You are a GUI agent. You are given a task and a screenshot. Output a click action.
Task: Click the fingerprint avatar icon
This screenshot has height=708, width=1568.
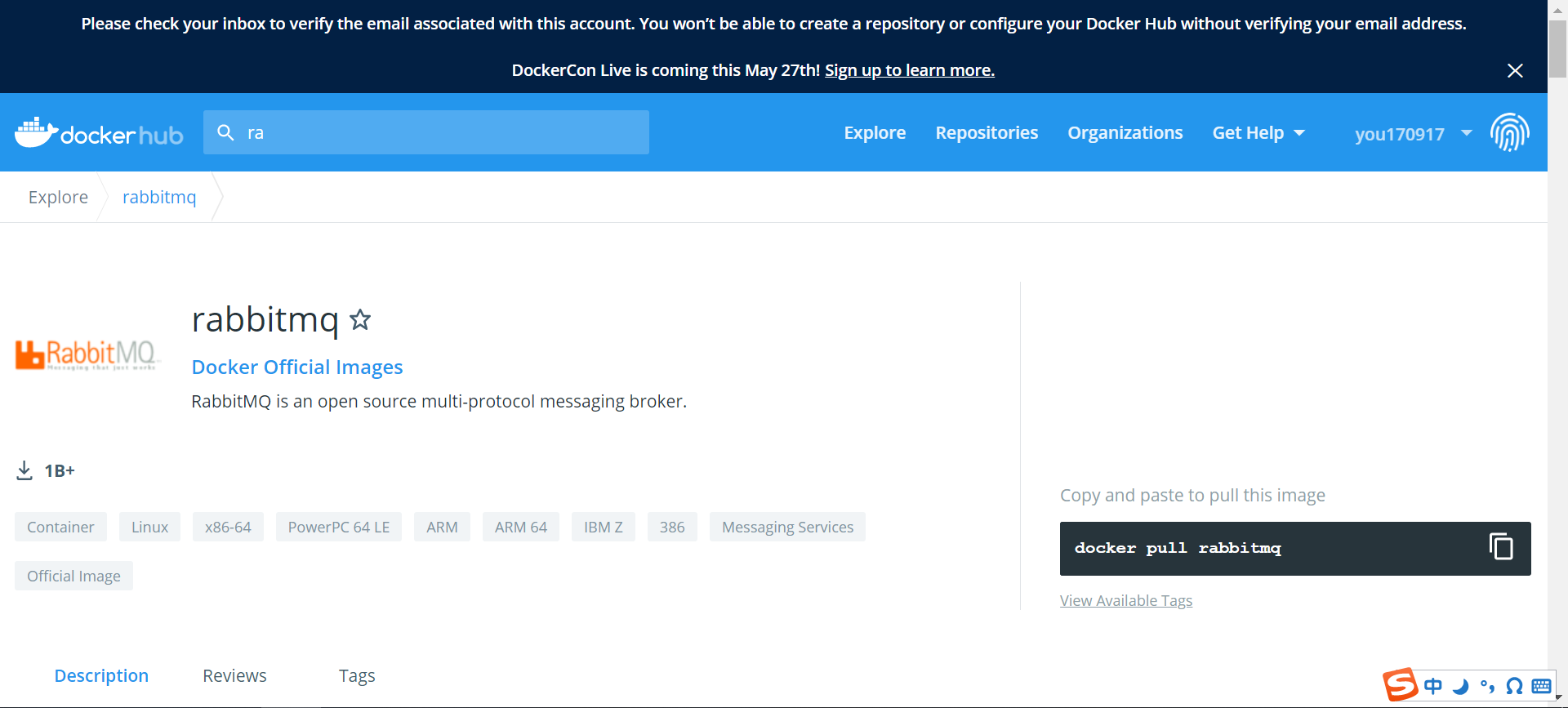(1510, 132)
